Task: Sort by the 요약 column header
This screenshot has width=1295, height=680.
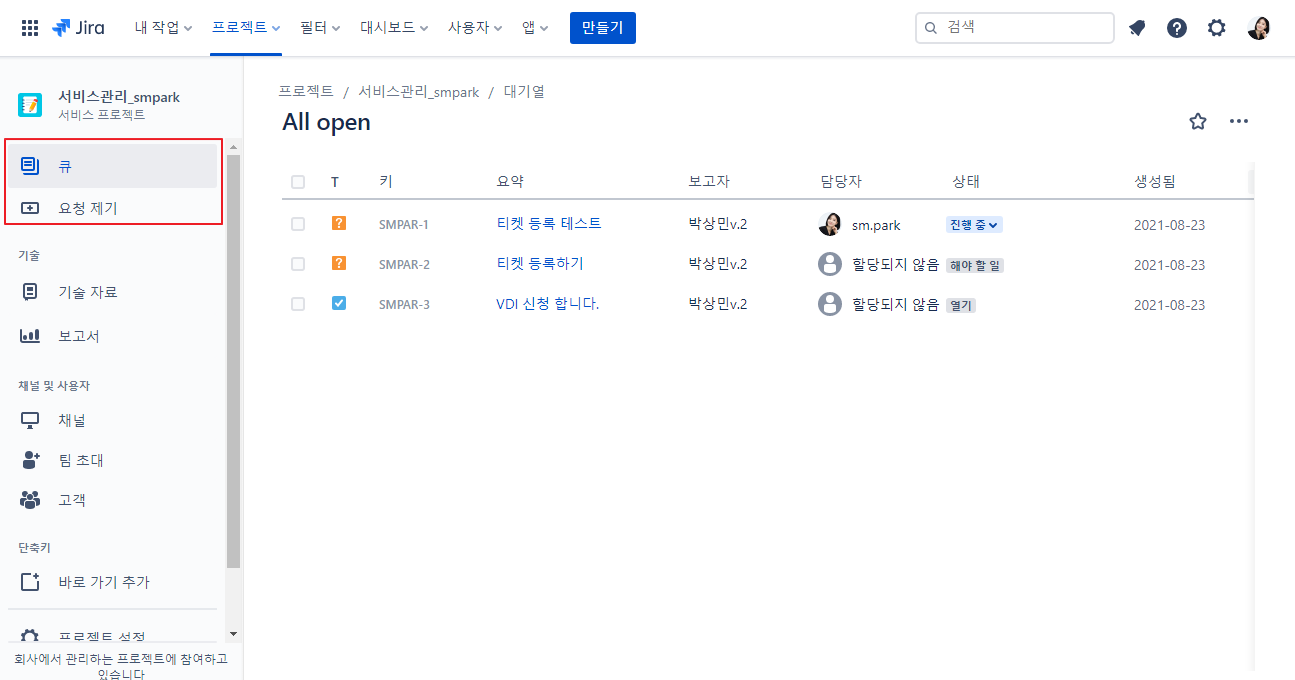Action: 510,181
